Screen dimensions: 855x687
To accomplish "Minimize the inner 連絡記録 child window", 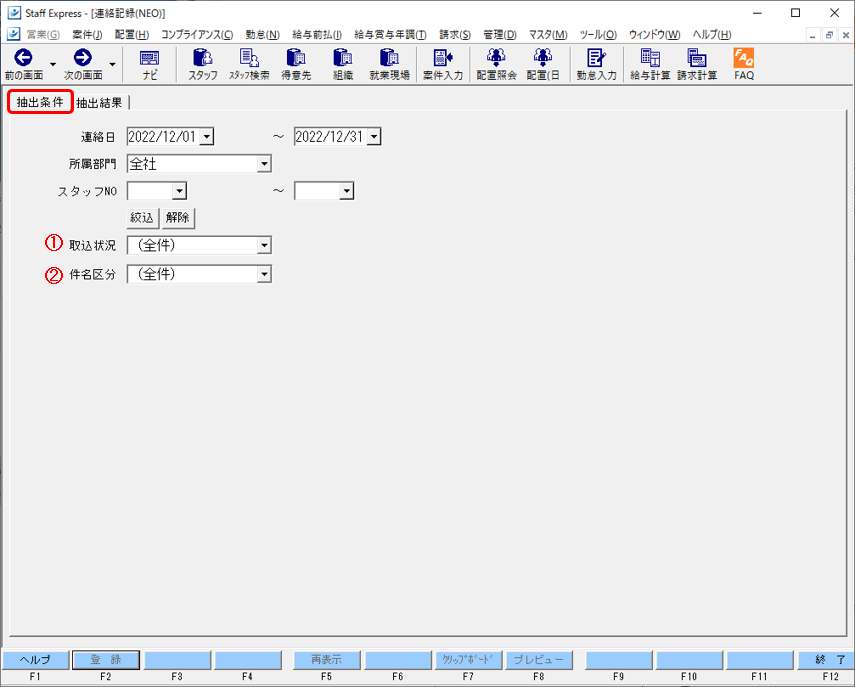I will click(812, 35).
